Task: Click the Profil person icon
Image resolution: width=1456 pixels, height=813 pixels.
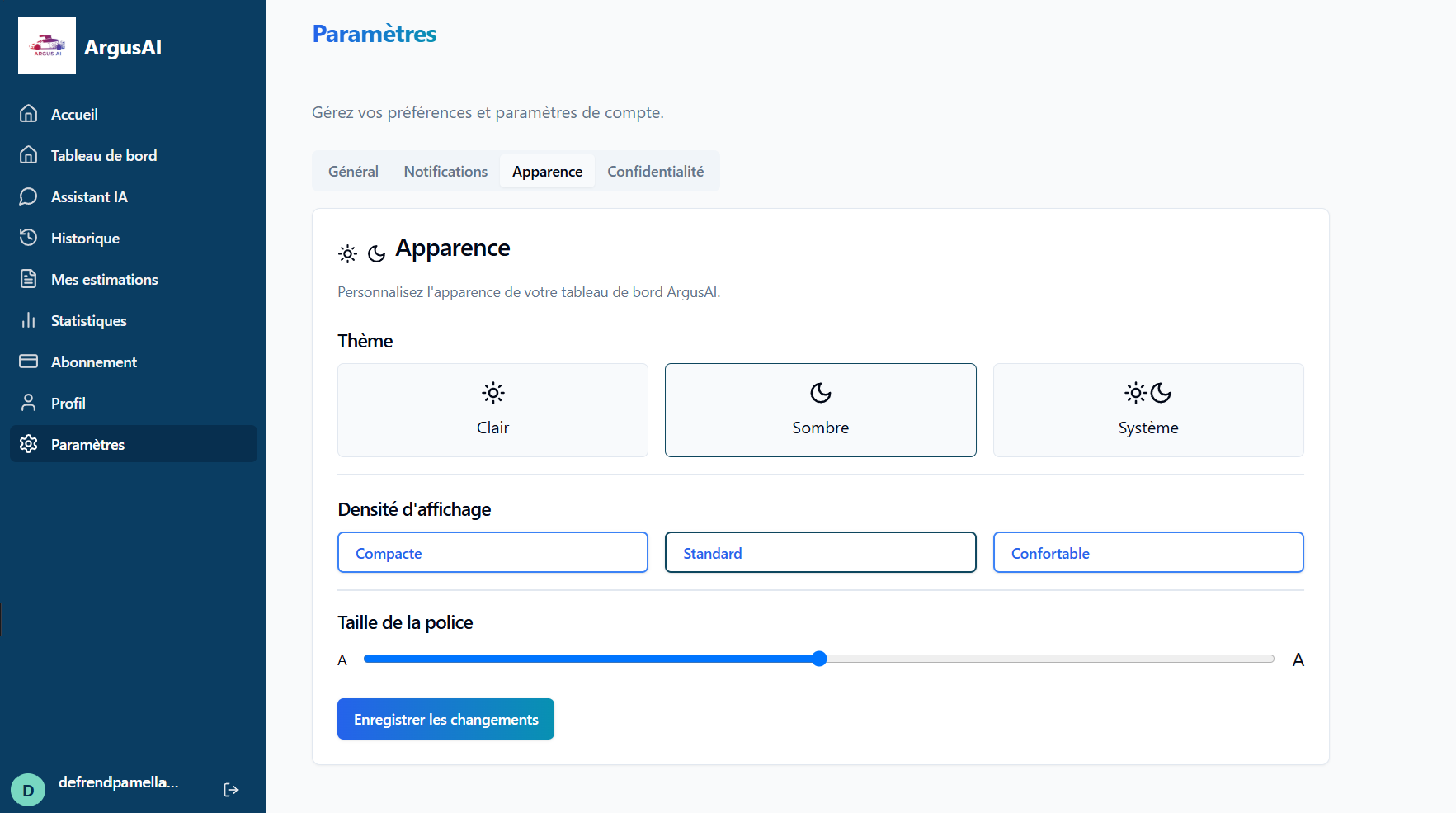Action: coord(29,402)
